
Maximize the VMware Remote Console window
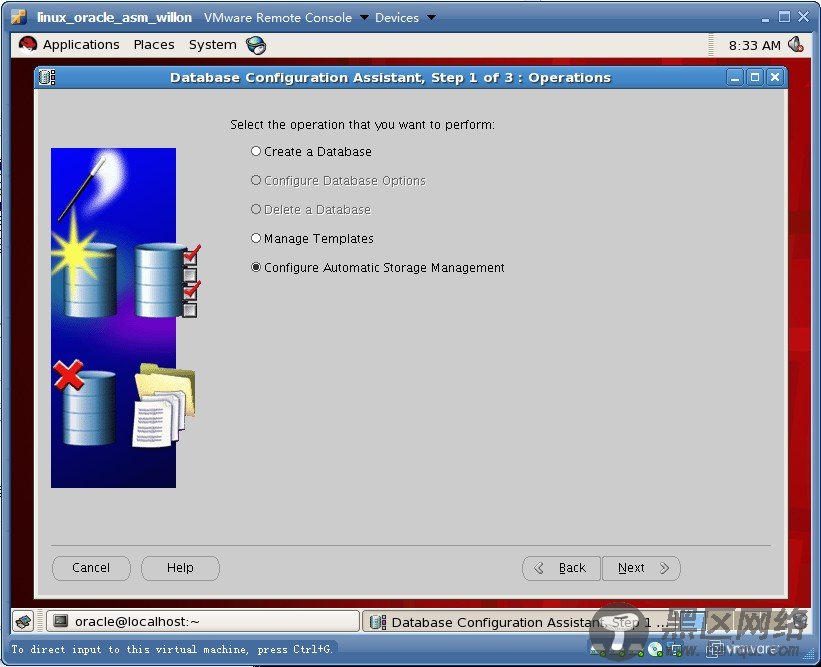(x=784, y=17)
